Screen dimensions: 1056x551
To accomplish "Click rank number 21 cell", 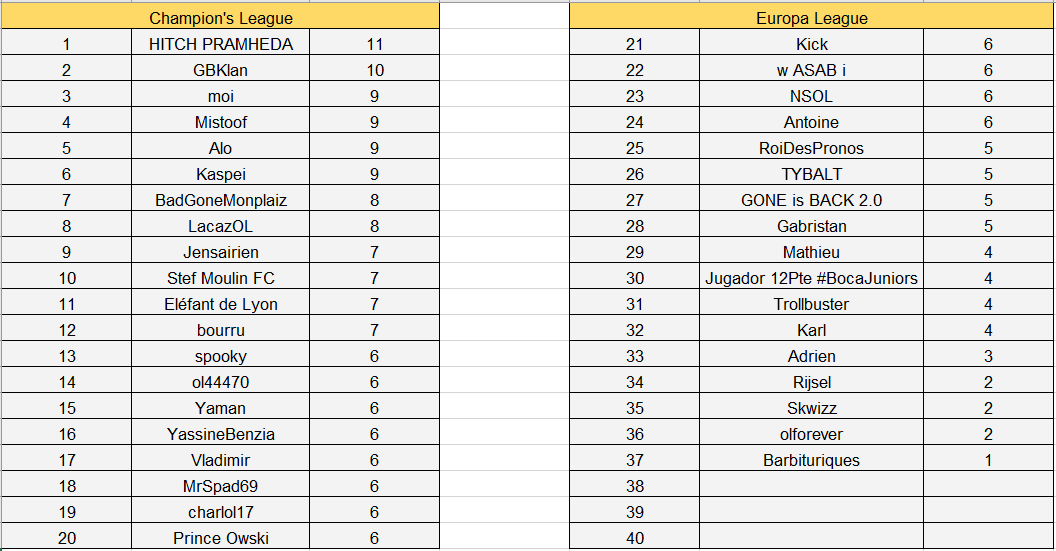I will (634, 44).
